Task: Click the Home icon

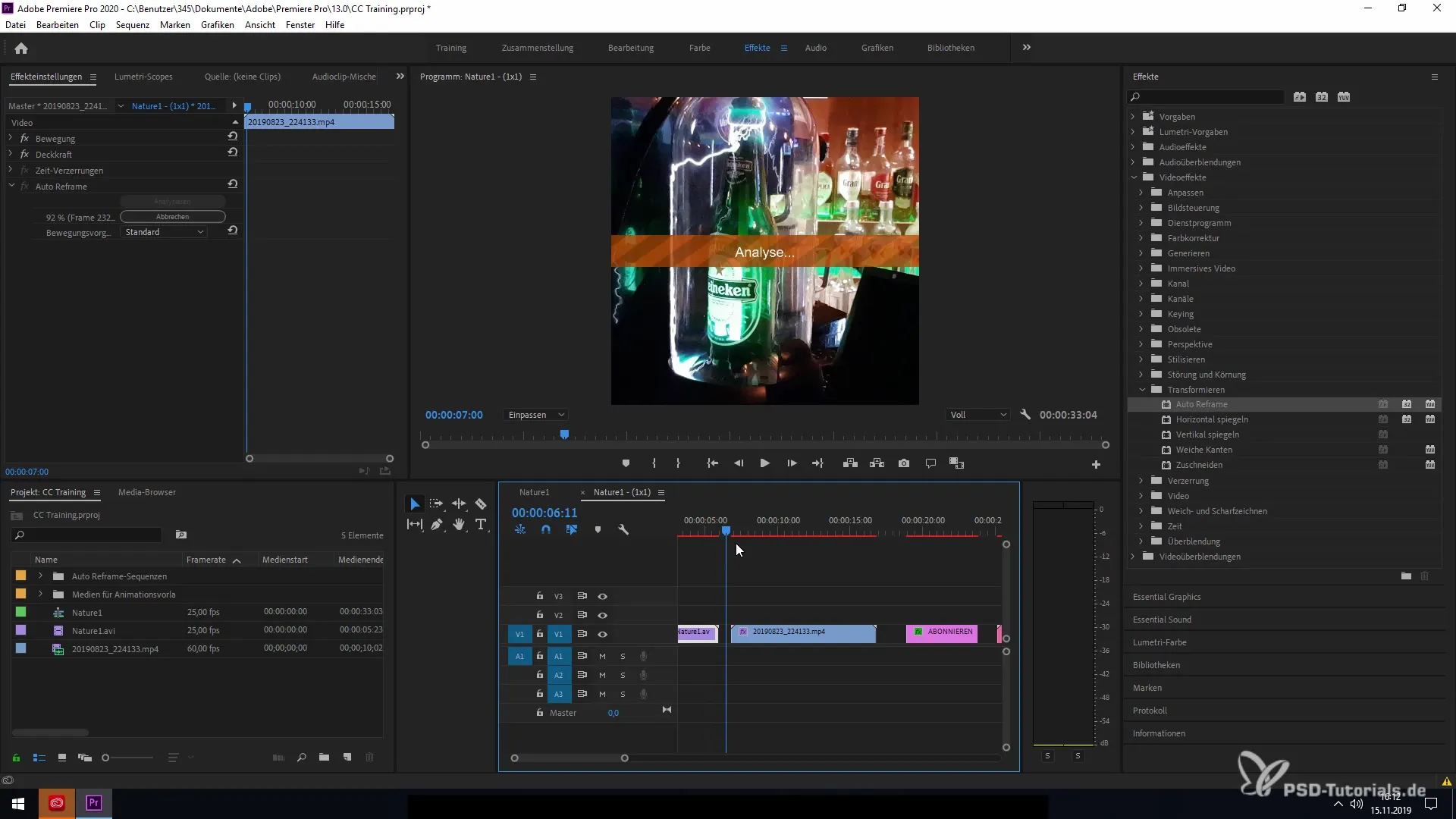Action: [x=21, y=48]
